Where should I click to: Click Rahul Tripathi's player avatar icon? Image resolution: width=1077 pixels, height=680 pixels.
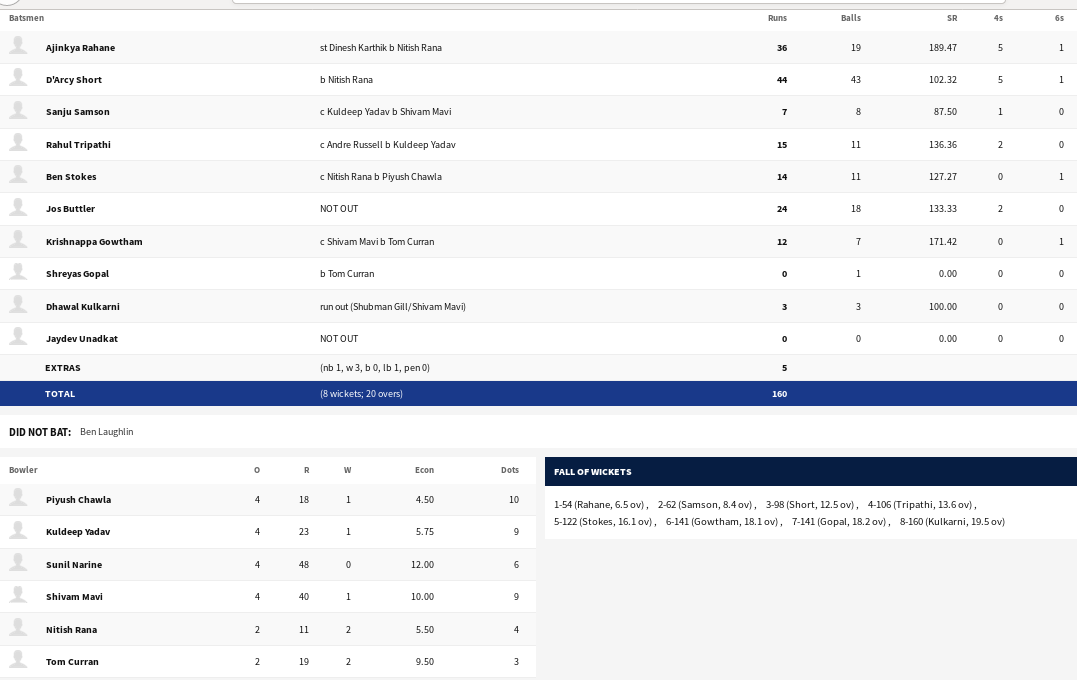[x=19, y=143]
